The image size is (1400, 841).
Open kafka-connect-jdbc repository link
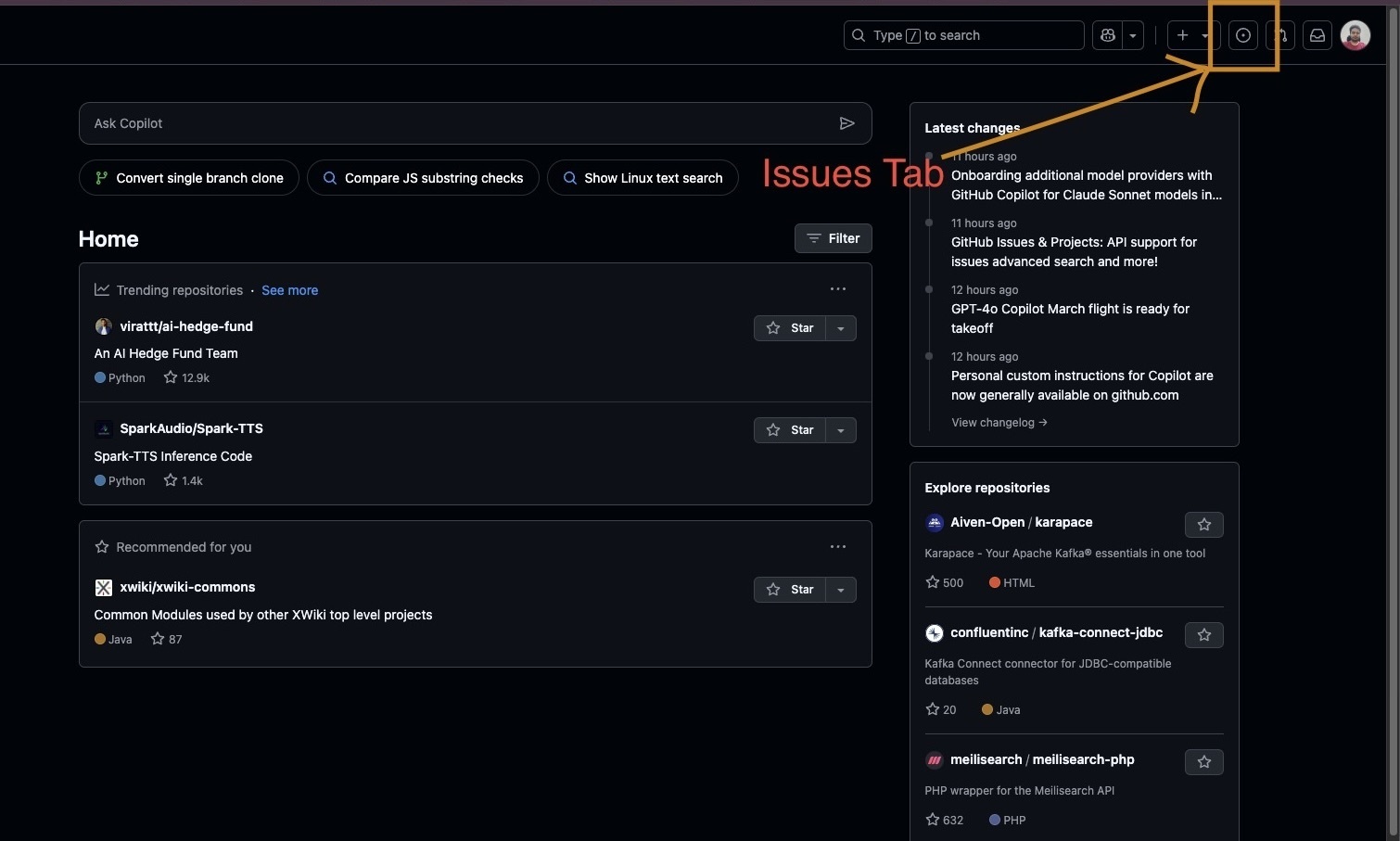tap(1101, 632)
